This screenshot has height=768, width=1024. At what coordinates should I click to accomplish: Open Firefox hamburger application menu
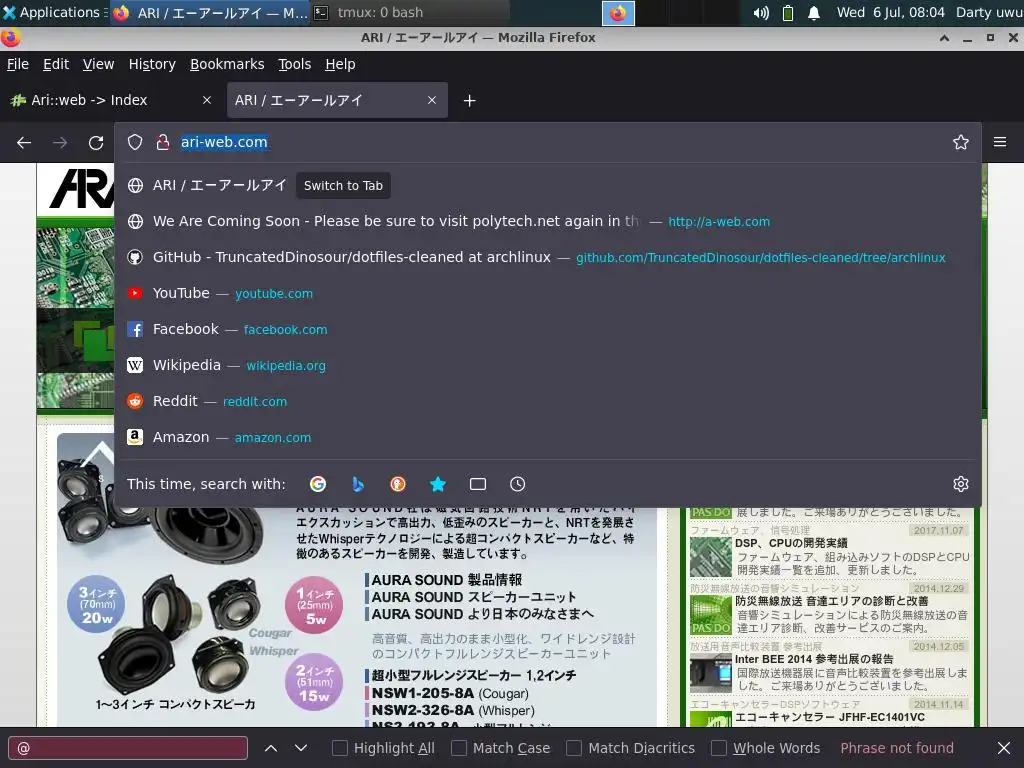(1000, 142)
